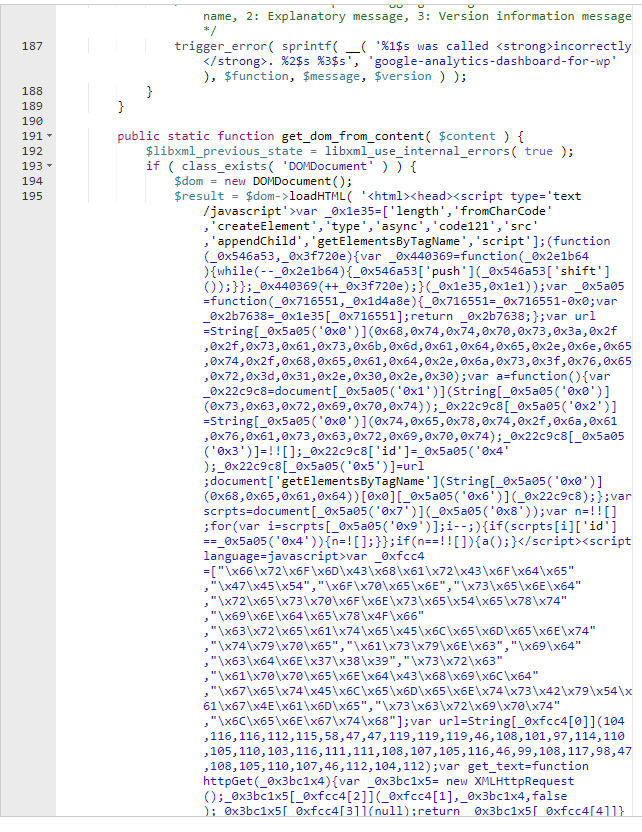Click 'public static function' keywords
642x832 pixels.
[196, 136]
